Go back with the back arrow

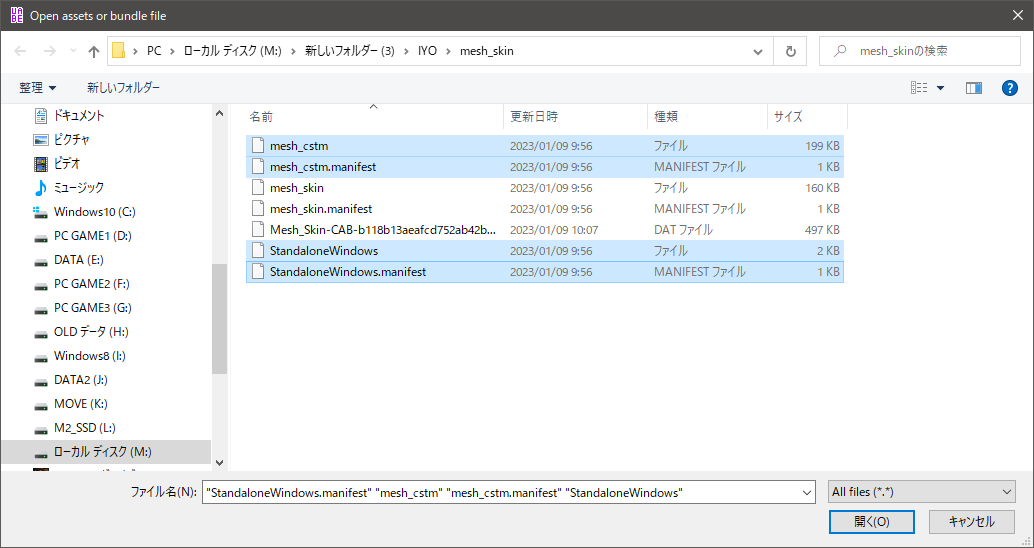click(20, 51)
